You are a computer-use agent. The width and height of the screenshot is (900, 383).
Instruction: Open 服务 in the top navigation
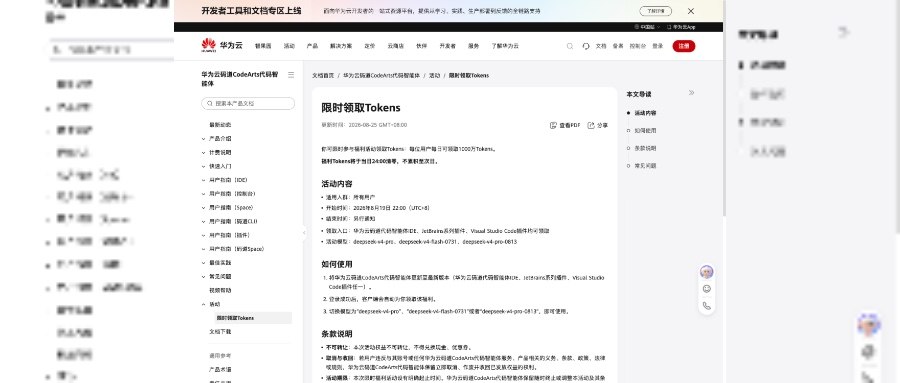pos(474,46)
